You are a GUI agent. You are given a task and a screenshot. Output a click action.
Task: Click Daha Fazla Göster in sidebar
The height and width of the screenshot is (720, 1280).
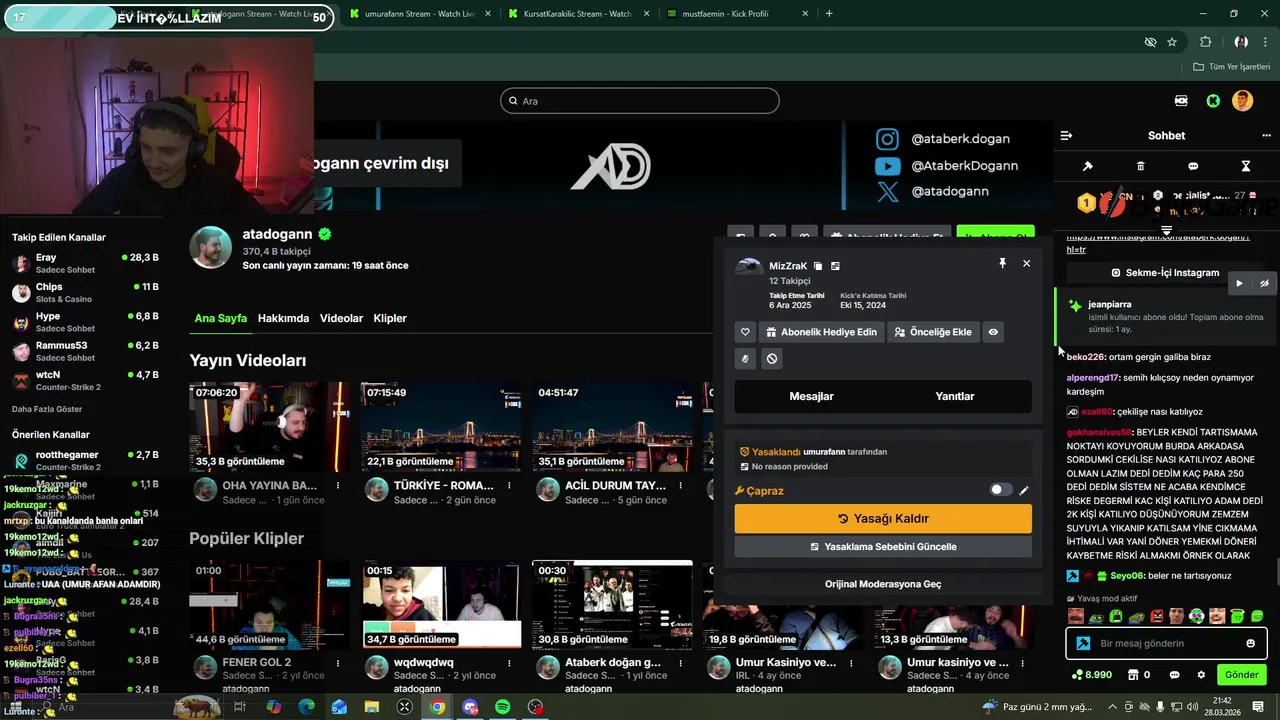coord(47,409)
